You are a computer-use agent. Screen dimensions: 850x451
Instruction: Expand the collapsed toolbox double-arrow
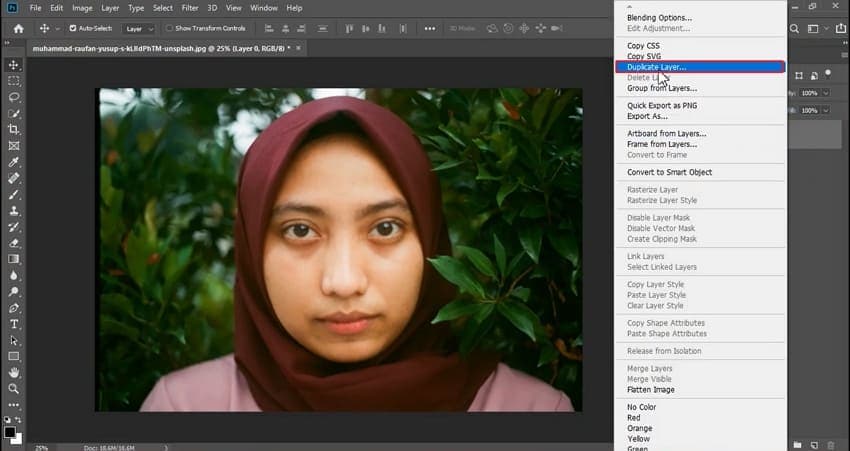pyautogui.click(x=7, y=43)
